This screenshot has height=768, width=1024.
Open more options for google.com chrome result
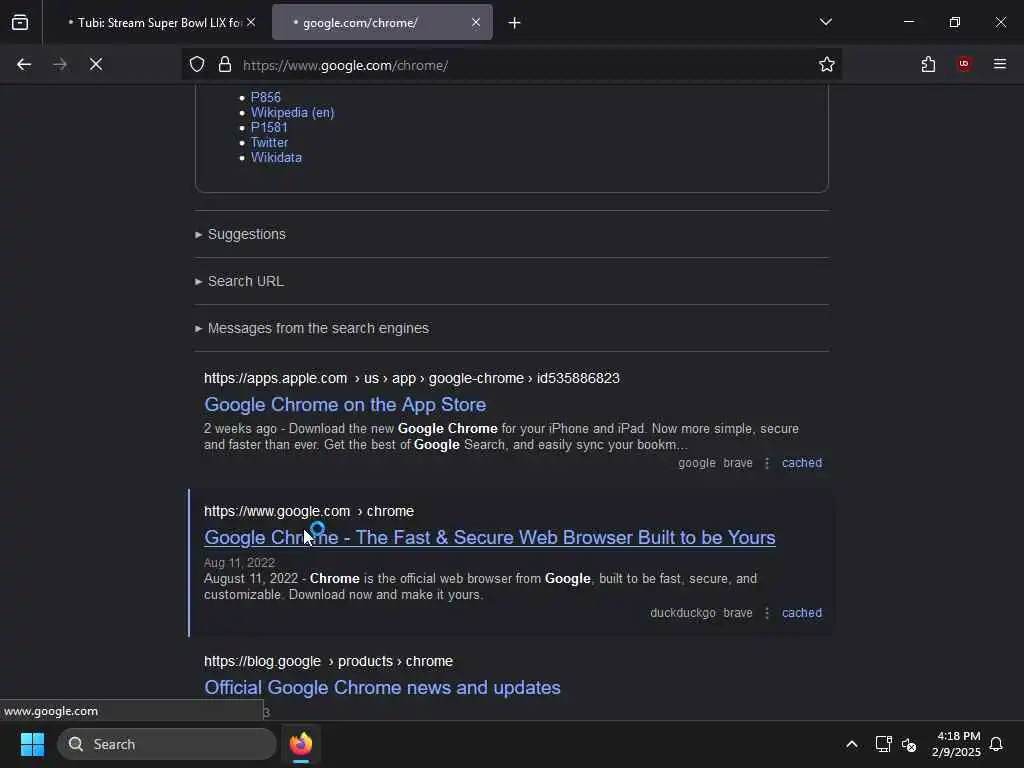tap(767, 613)
